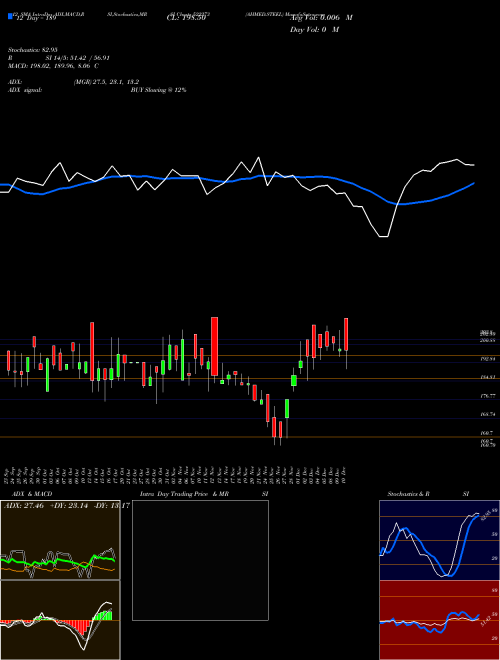Image resolution: width=500 pixels, height=660 pixels.
Task: Click the '(MGR) 27.5, 23.1, 13.2' ADX values
Action: coord(106,82)
